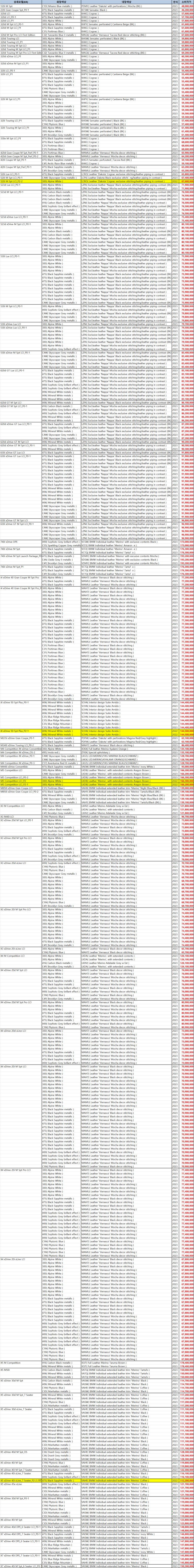
Task: Select the 외장색상 column header cell
Action: click(61, 2)
